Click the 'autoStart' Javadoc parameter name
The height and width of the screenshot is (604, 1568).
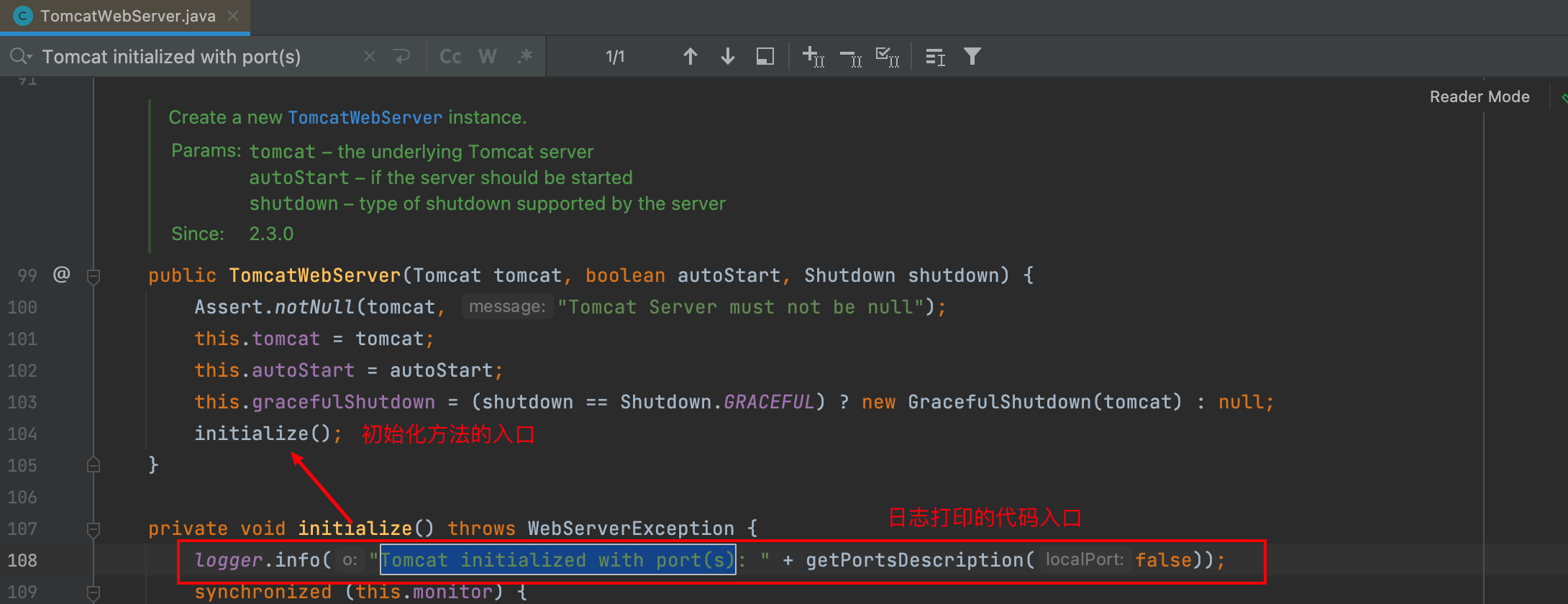pyautogui.click(x=299, y=178)
